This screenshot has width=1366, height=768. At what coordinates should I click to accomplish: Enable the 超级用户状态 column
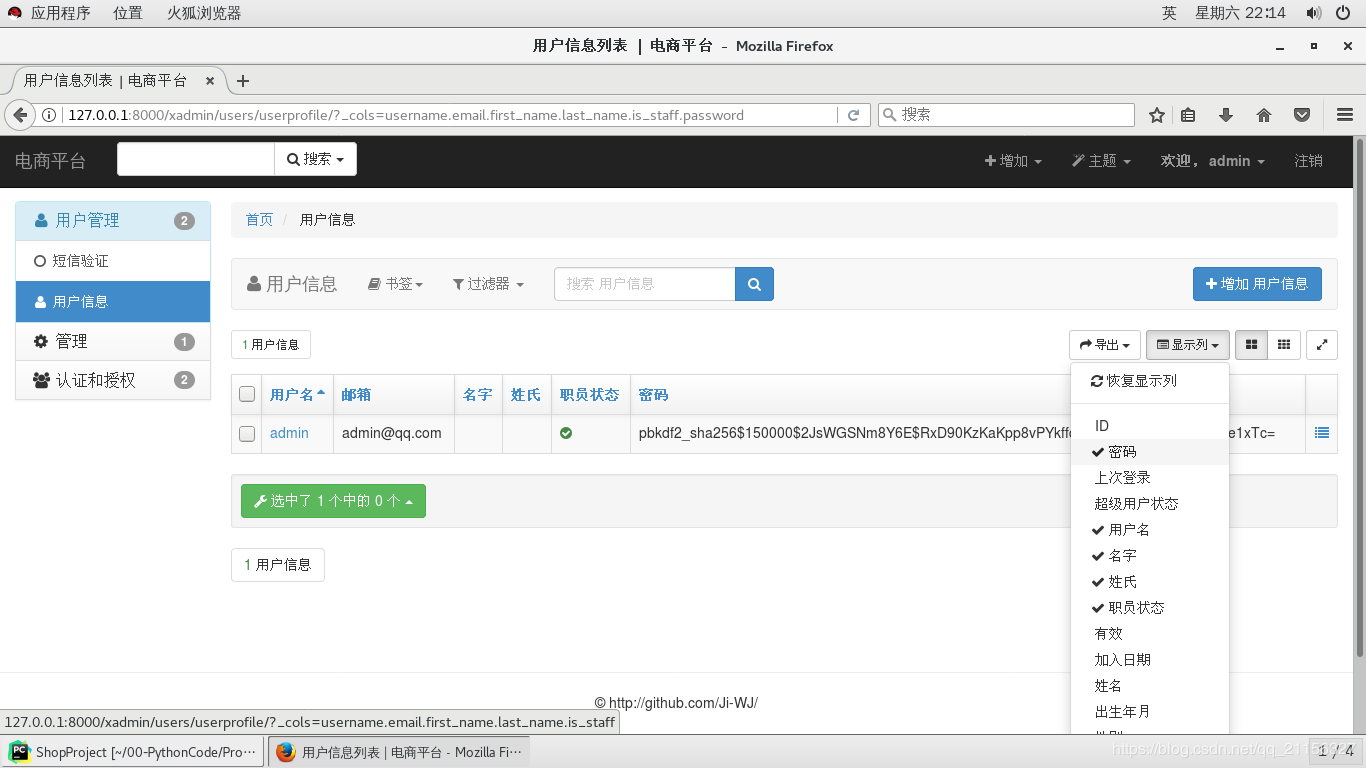(1149, 504)
